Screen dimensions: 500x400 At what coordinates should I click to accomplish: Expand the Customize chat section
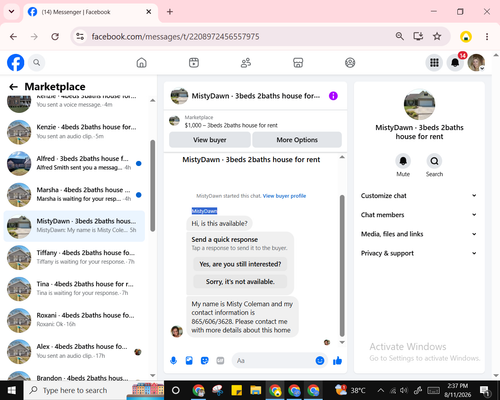(x=419, y=196)
